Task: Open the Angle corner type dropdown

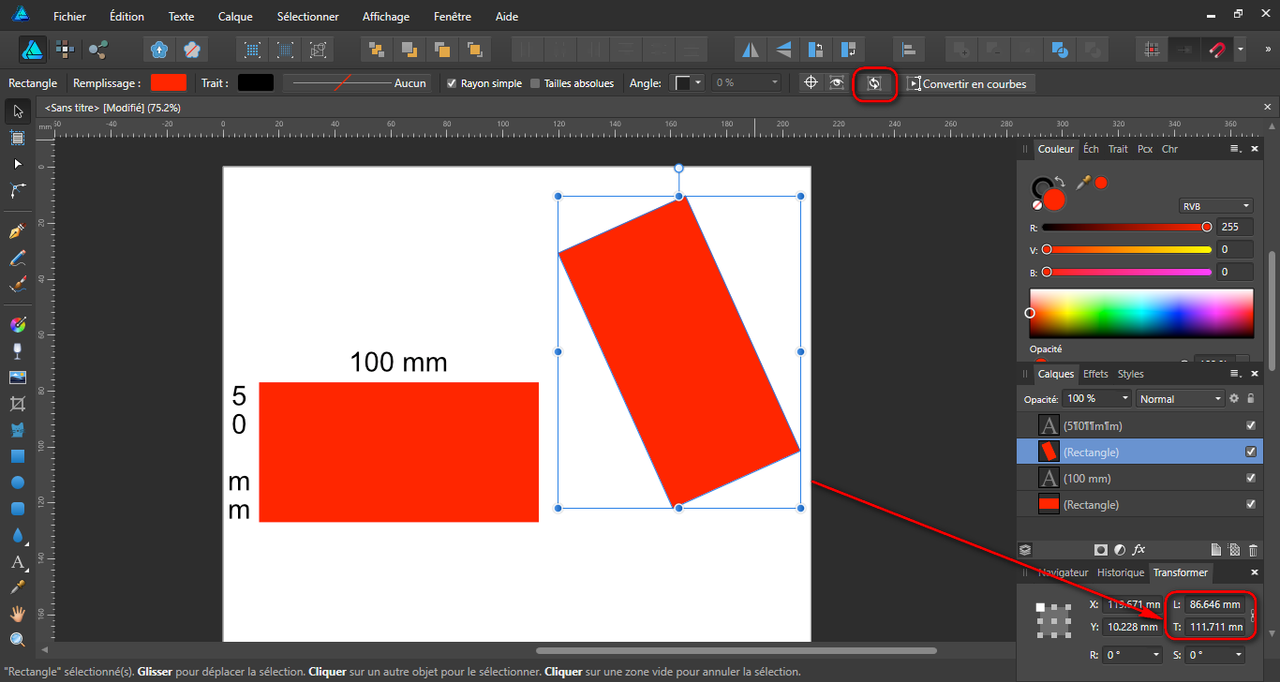Action: tap(688, 83)
